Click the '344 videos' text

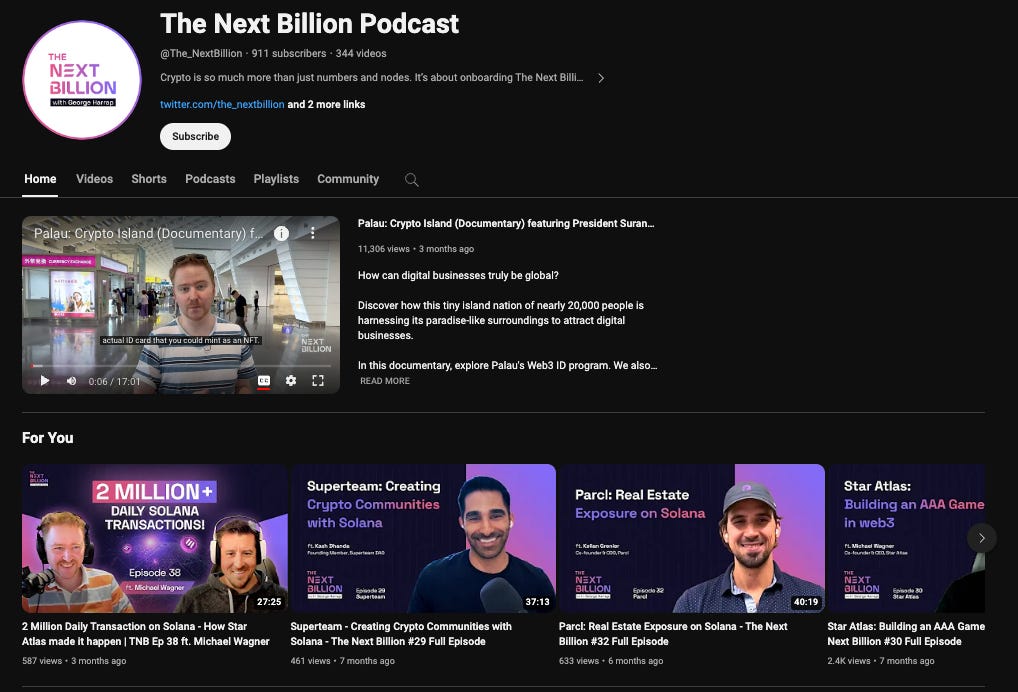361,54
